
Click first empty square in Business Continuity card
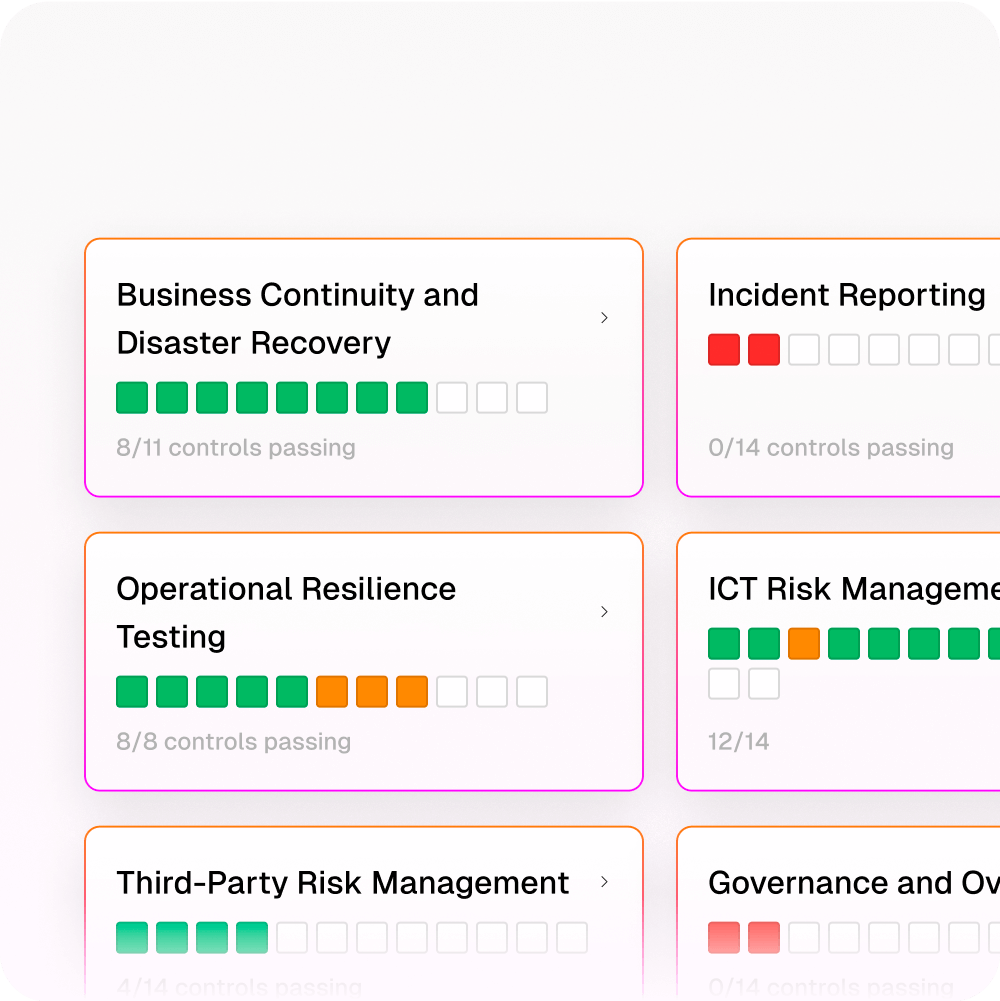452,398
